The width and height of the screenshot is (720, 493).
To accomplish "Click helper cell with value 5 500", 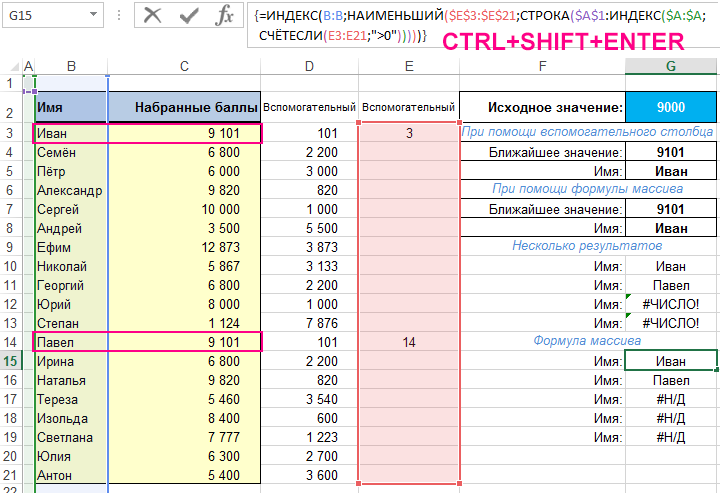I will tap(309, 228).
